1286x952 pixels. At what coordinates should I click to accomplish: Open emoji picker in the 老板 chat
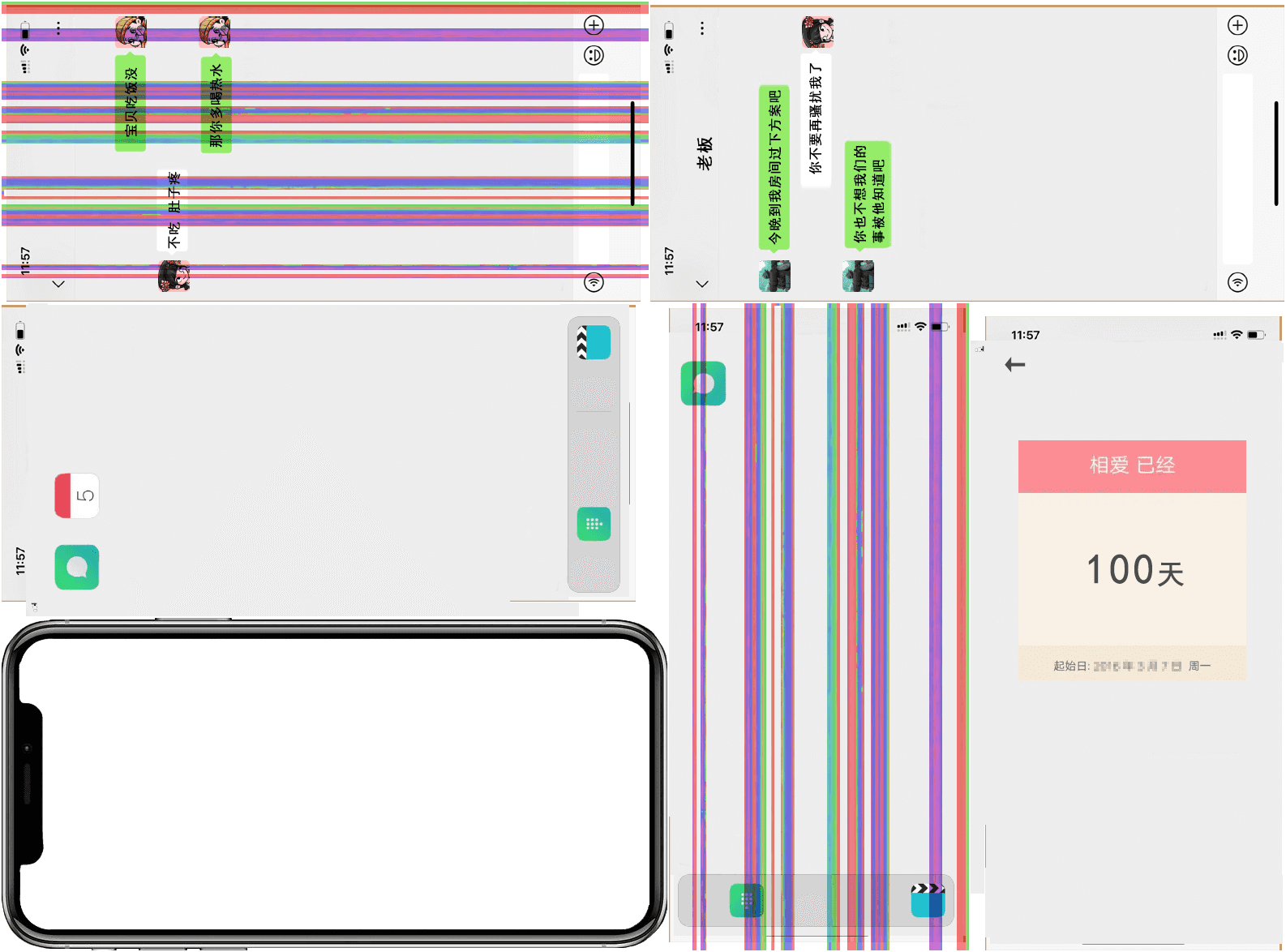point(1237,55)
